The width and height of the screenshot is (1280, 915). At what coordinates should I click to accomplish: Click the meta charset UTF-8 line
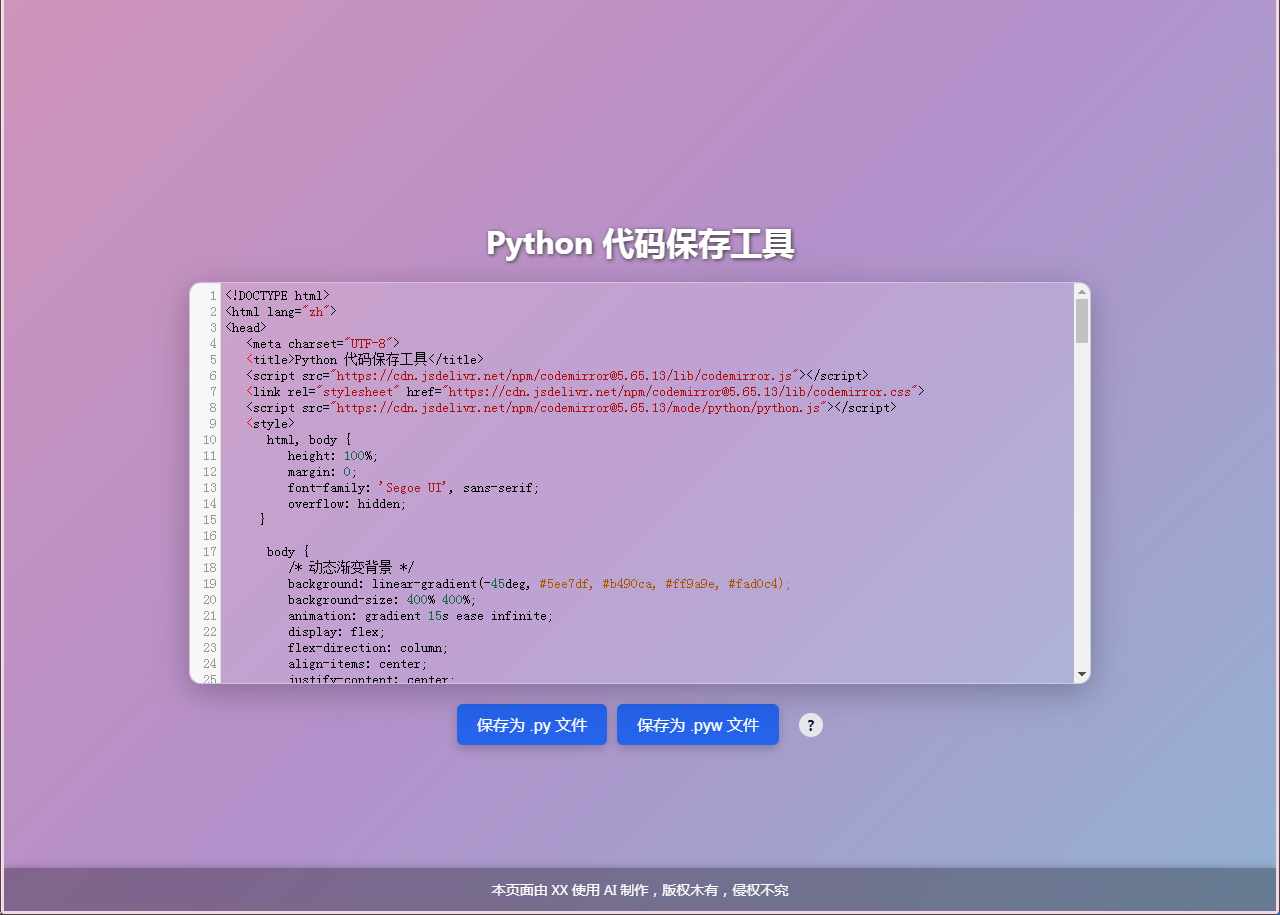323,344
